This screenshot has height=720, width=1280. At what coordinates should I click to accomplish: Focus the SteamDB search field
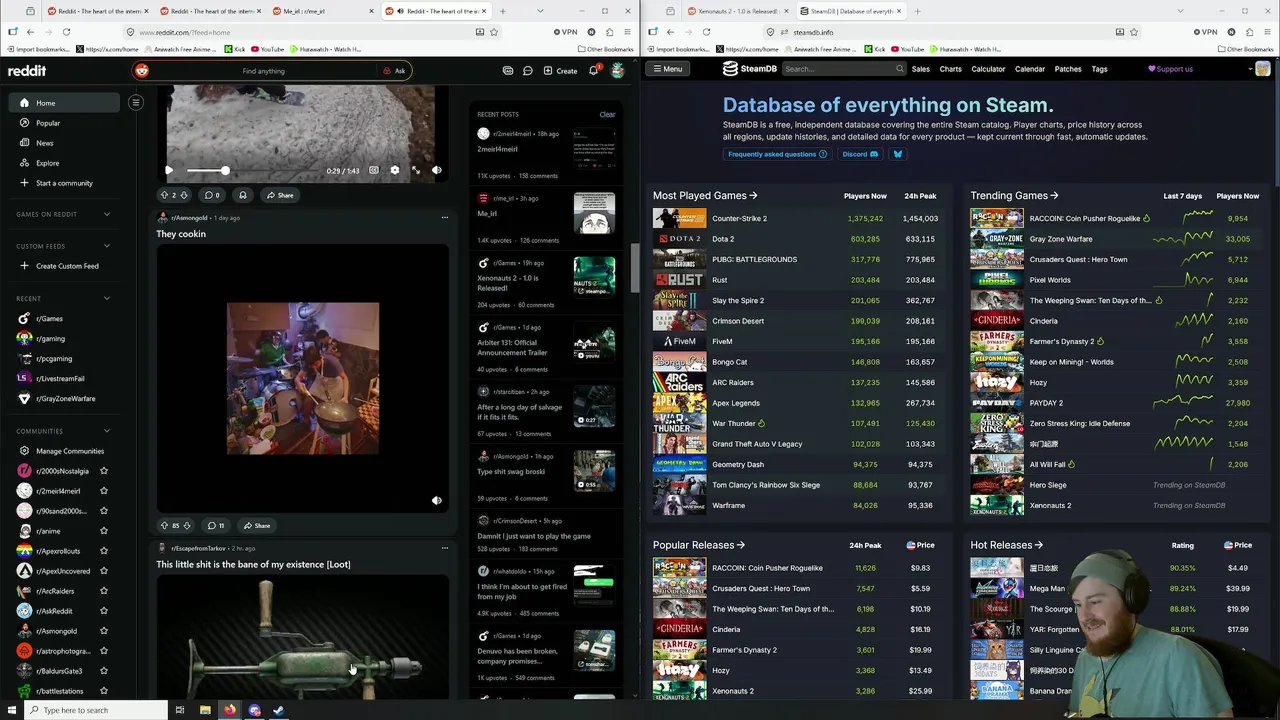click(842, 69)
